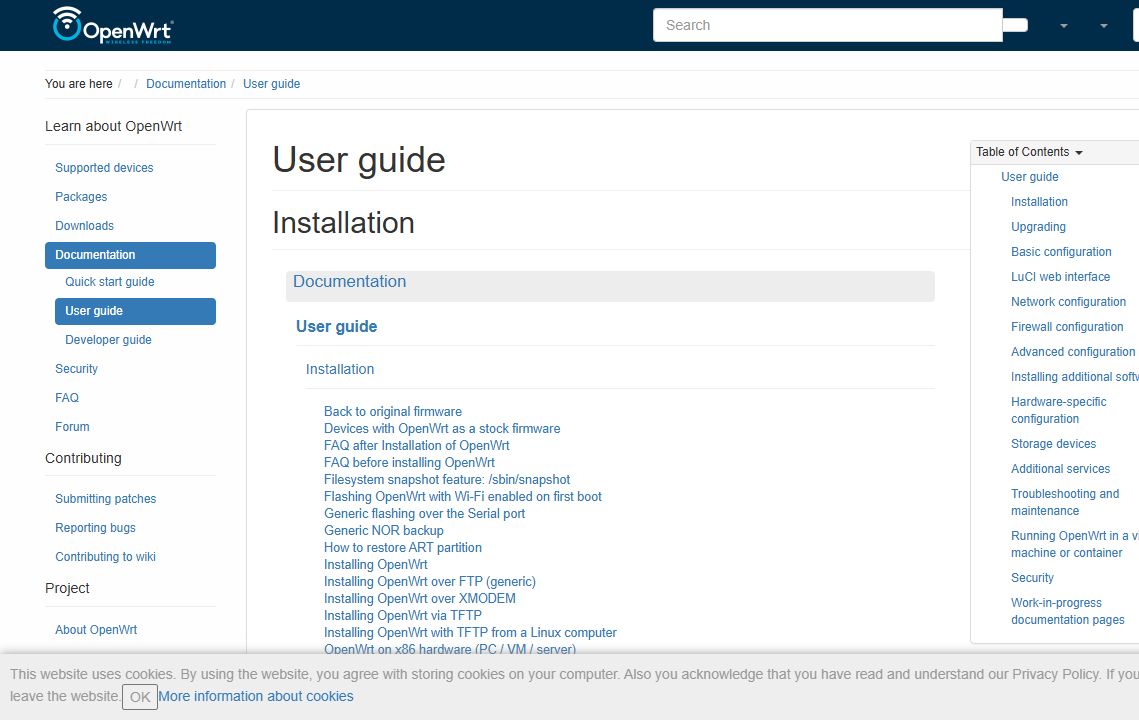The width and height of the screenshot is (1139, 720).
Task: Visit the Forum sidebar link
Action: point(73,427)
